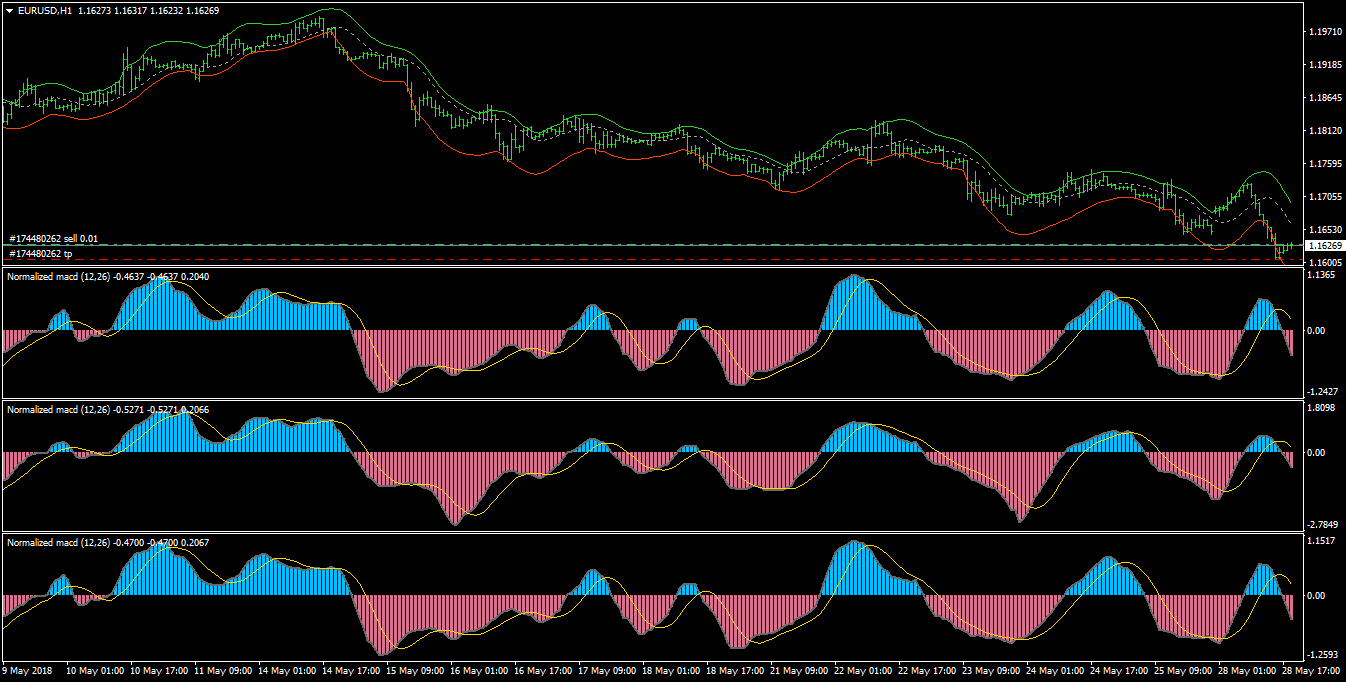Screen dimensions: 1346x682
Task: Click the 16 May 01:00 time axis label
Action: (480, 671)
